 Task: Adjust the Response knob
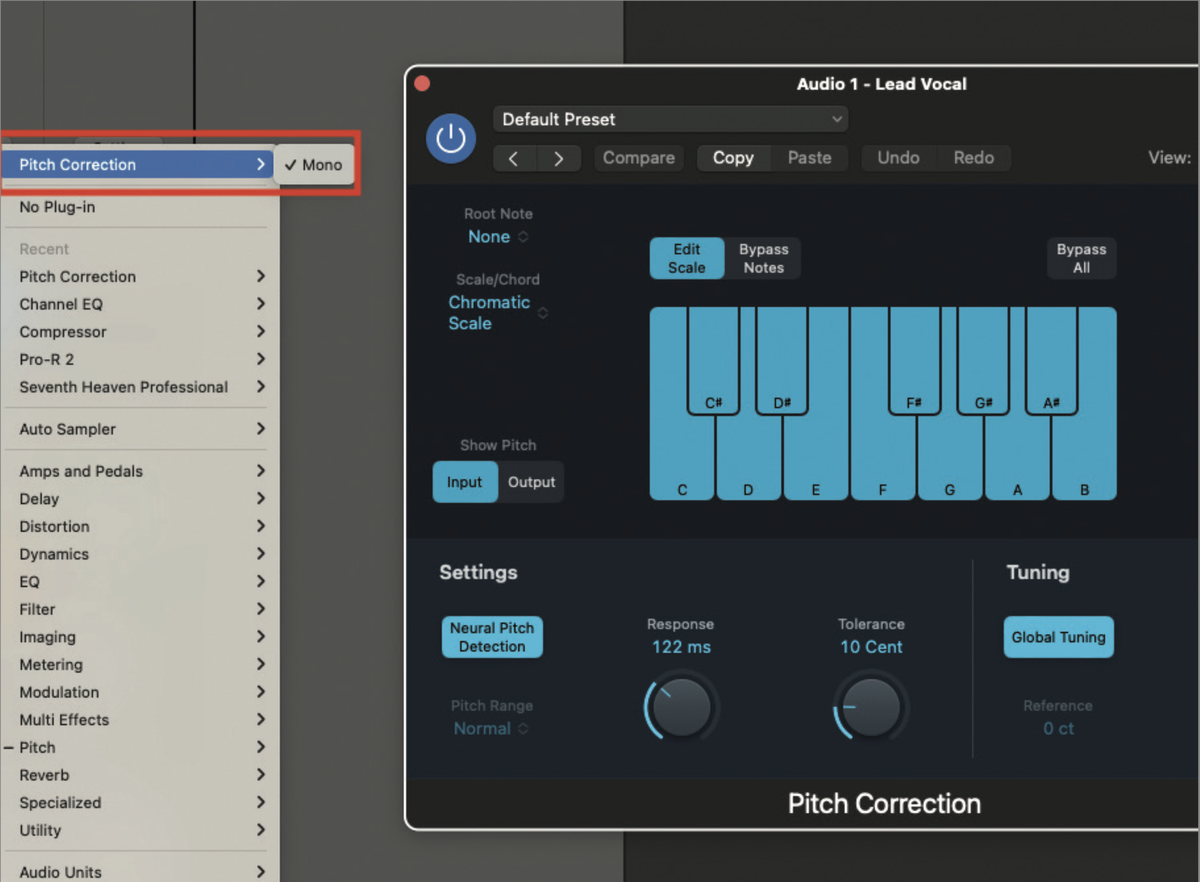point(681,707)
